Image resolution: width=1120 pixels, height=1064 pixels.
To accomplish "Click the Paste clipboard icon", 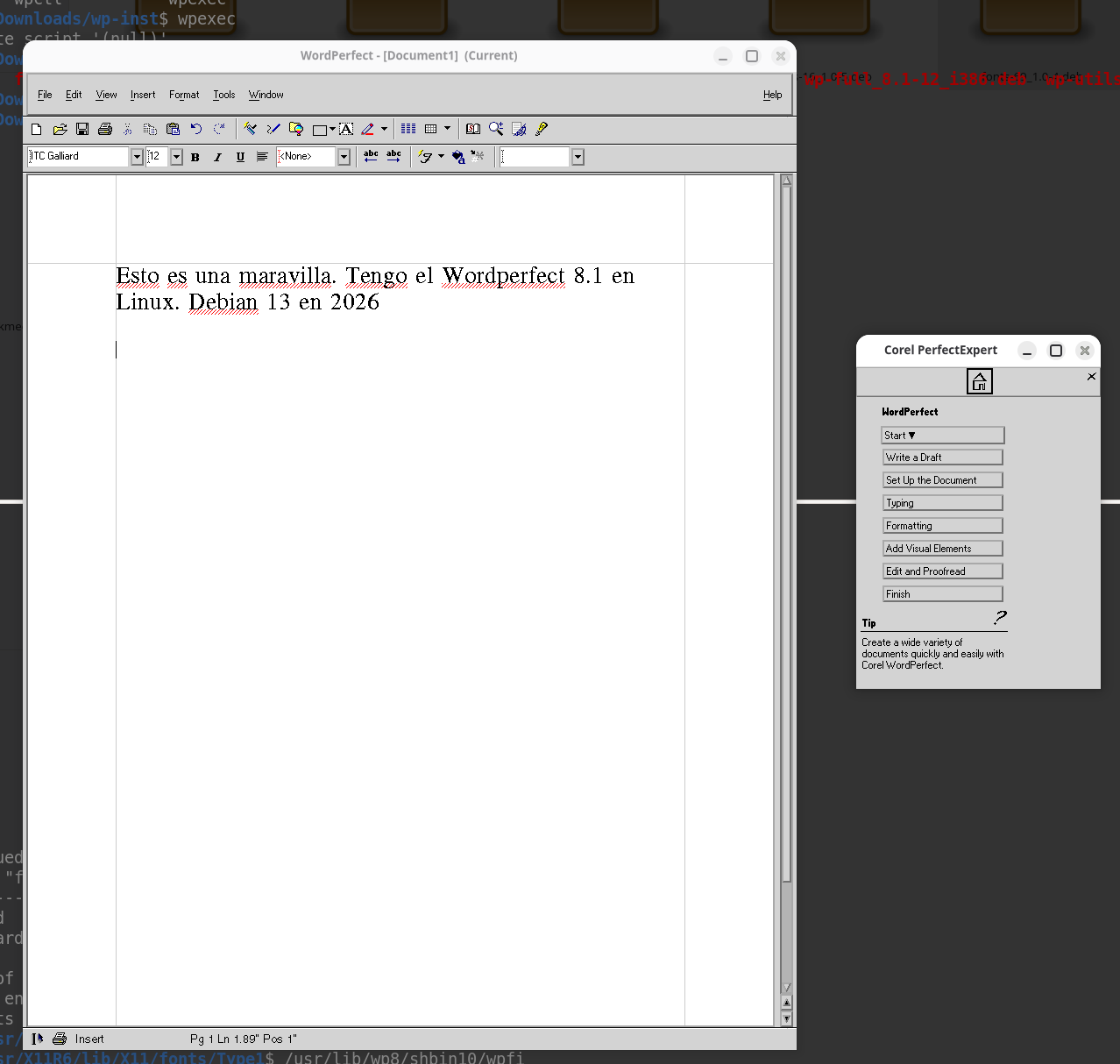I will [x=173, y=129].
